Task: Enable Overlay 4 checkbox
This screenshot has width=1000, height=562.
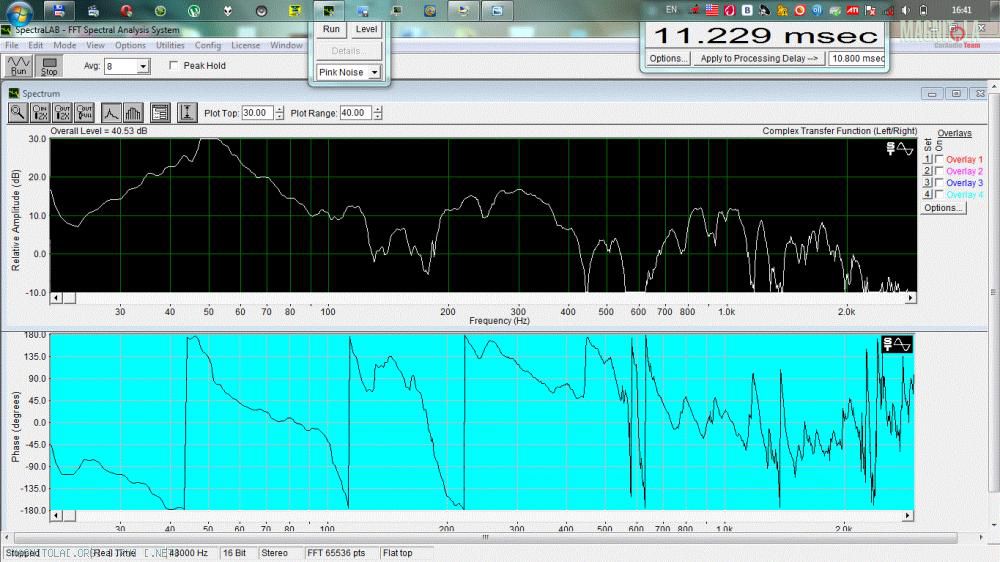Action: tap(939, 194)
